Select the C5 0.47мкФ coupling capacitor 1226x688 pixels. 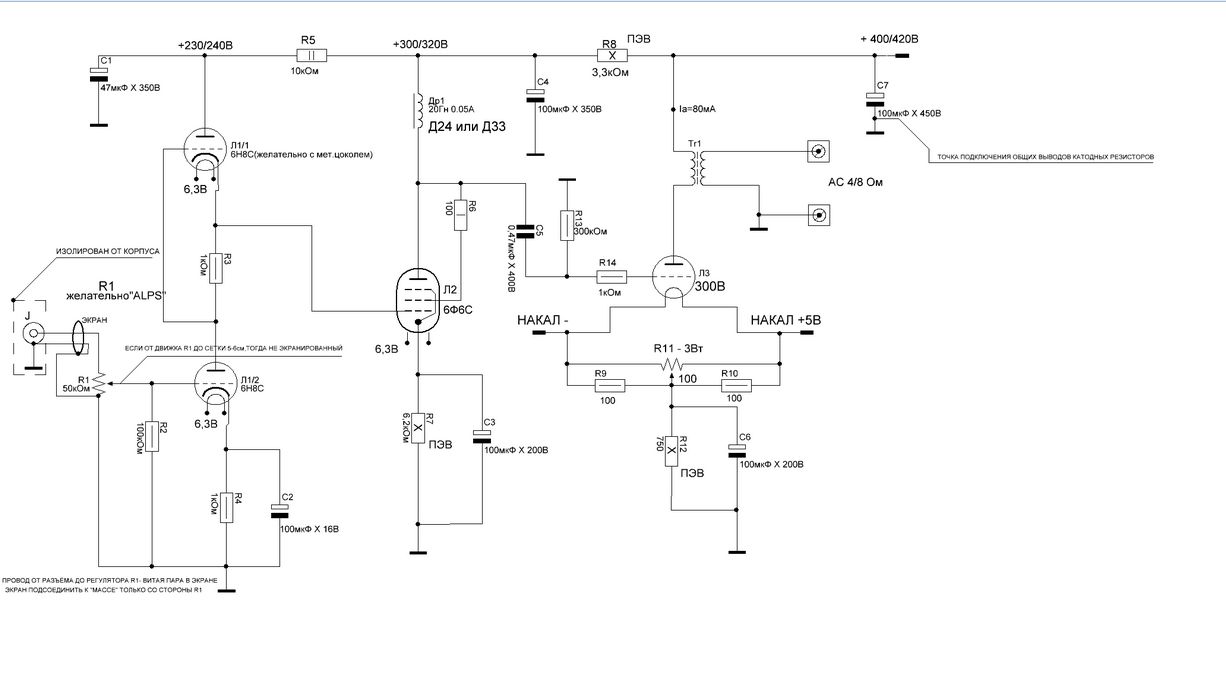[523, 230]
